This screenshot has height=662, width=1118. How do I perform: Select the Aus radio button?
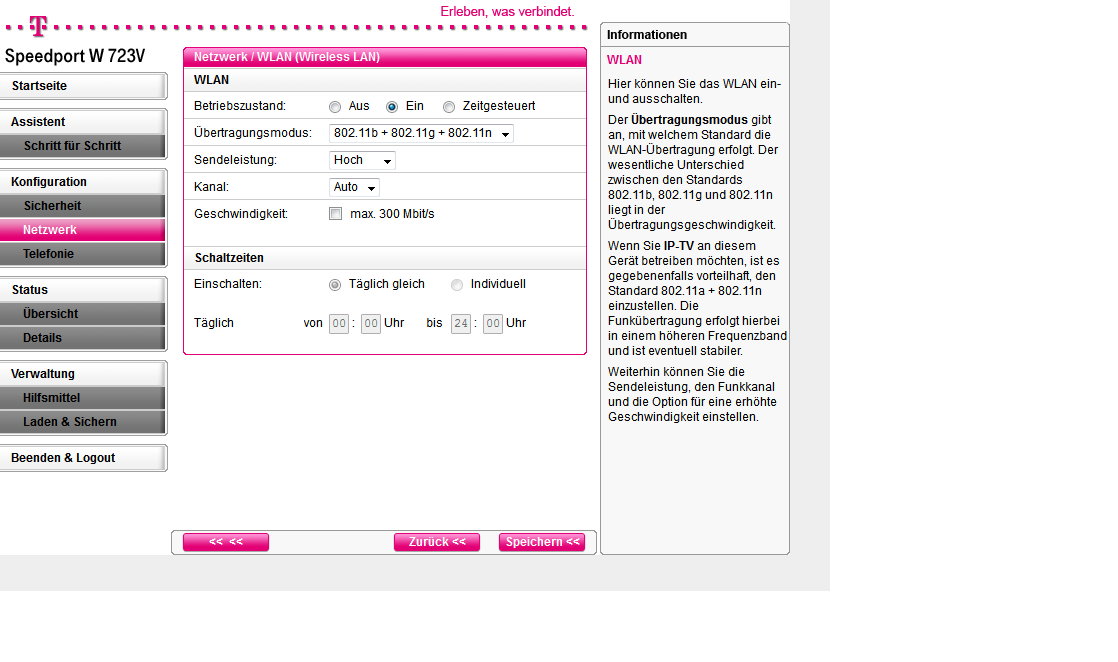335,106
